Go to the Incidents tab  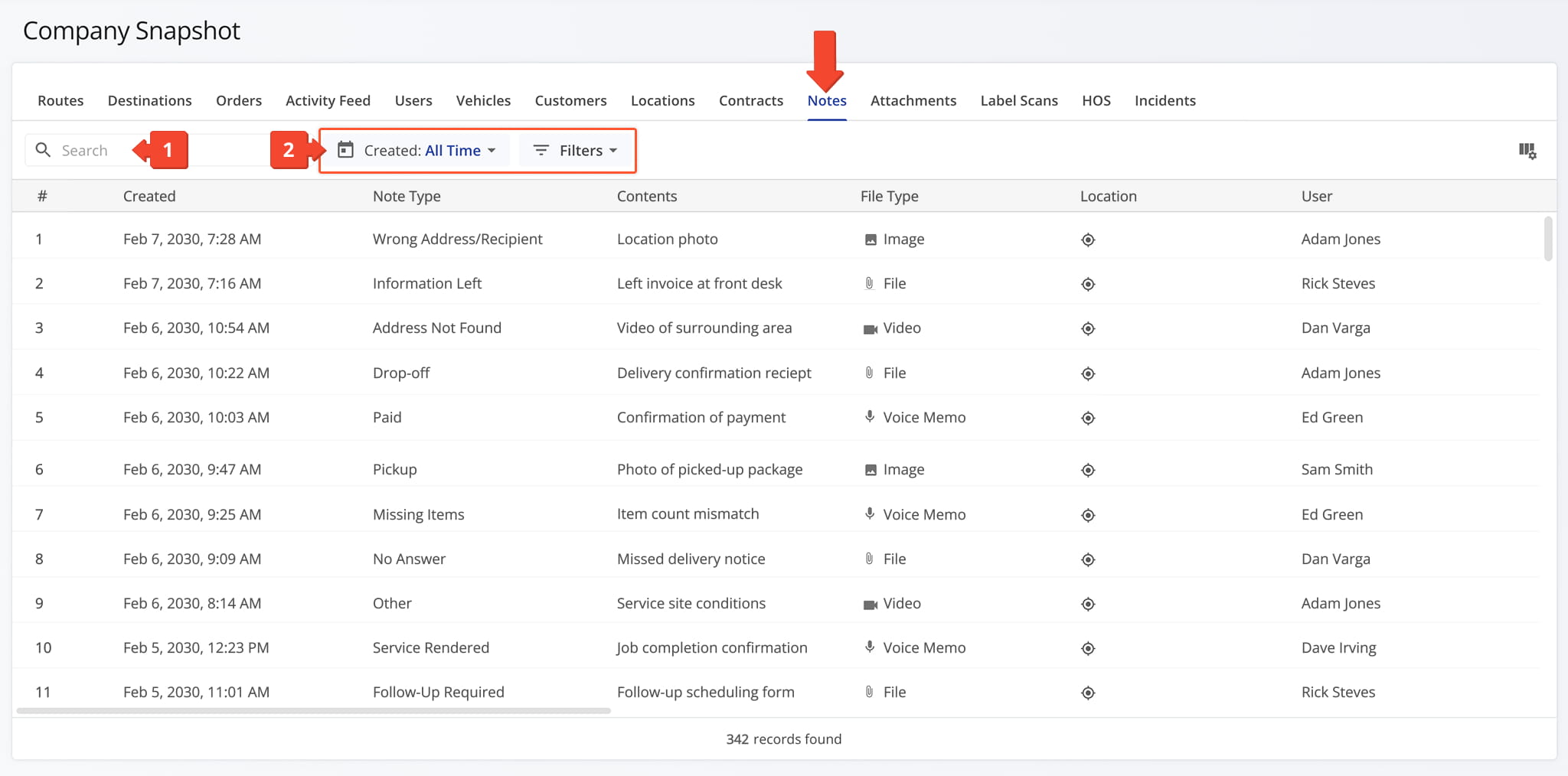pyautogui.click(x=1165, y=100)
